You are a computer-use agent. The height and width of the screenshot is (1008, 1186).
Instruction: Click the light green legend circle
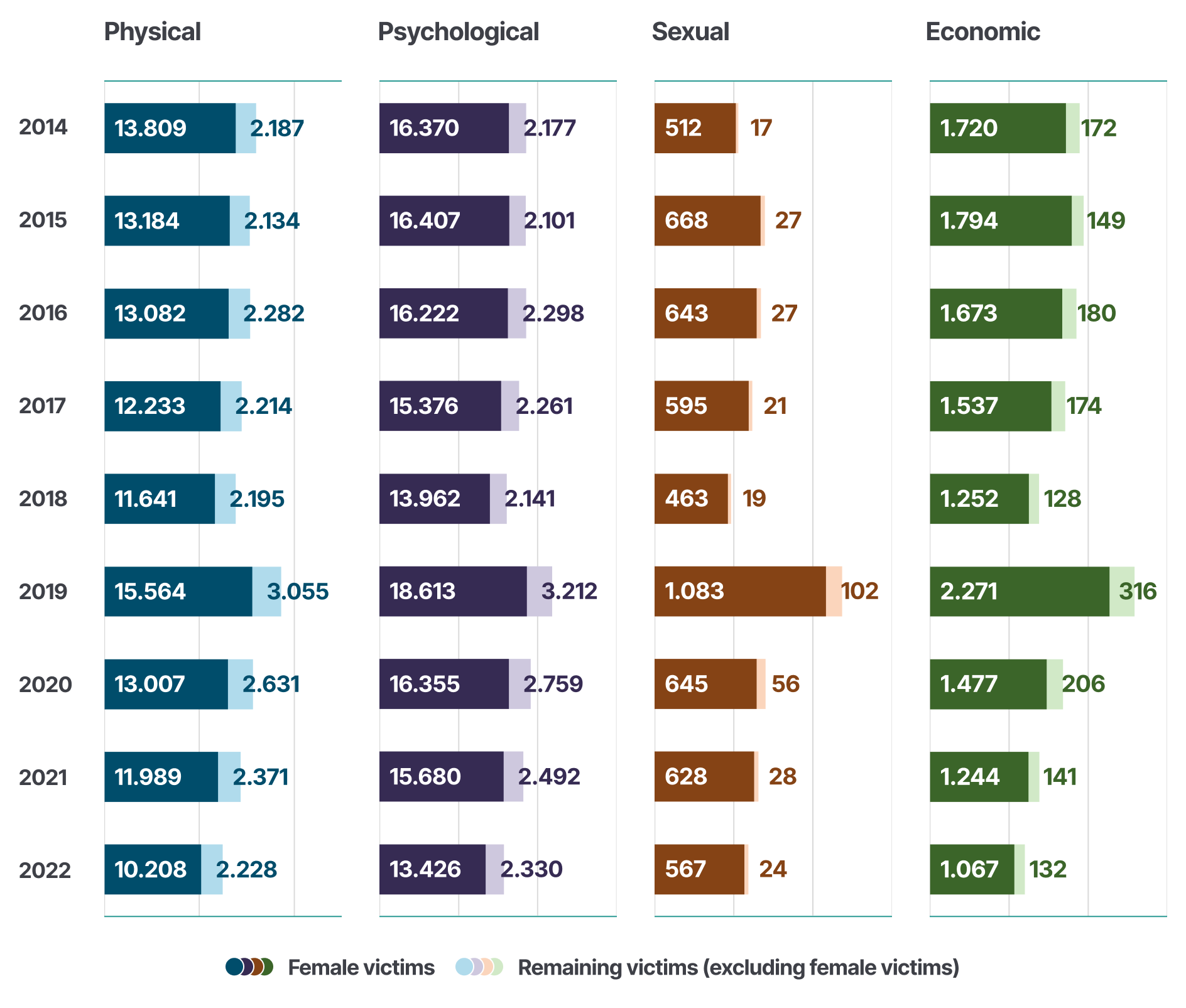click(497, 967)
